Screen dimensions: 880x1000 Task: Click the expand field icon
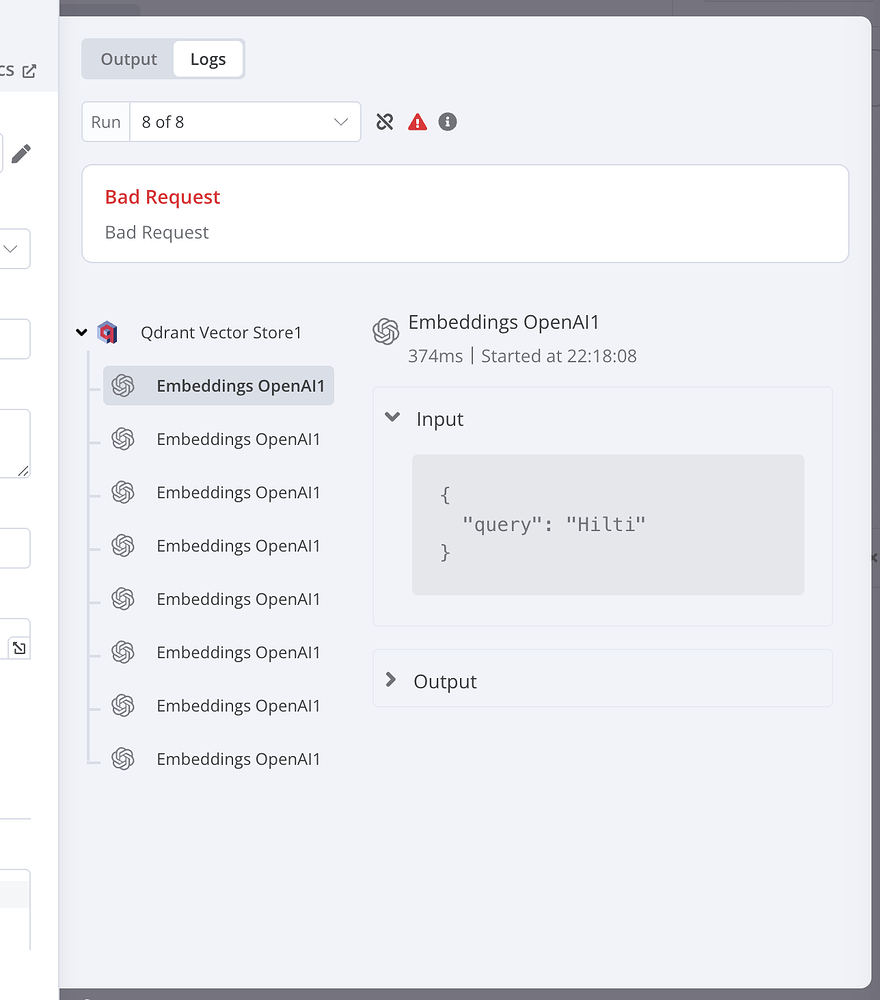pos(19,648)
